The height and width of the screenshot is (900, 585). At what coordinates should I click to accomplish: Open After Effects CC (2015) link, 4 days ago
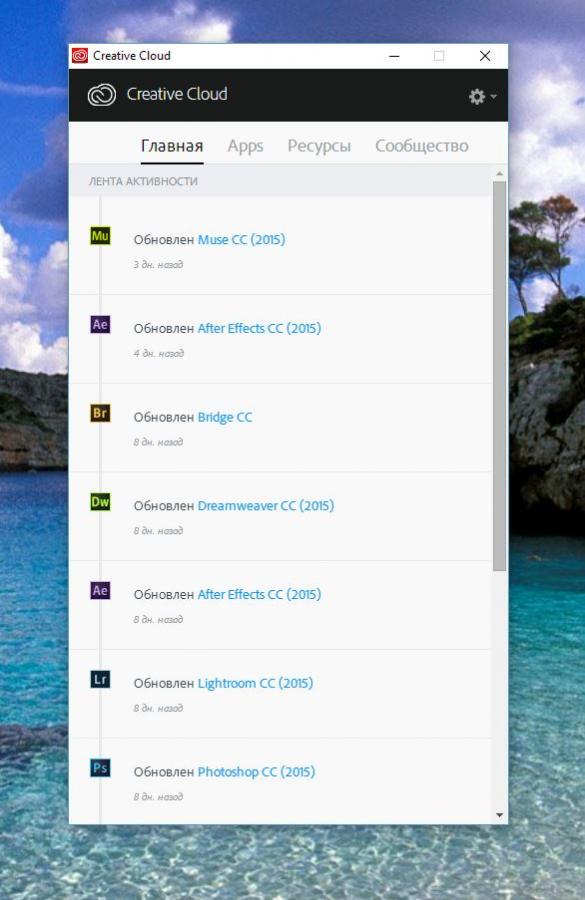point(259,328)
